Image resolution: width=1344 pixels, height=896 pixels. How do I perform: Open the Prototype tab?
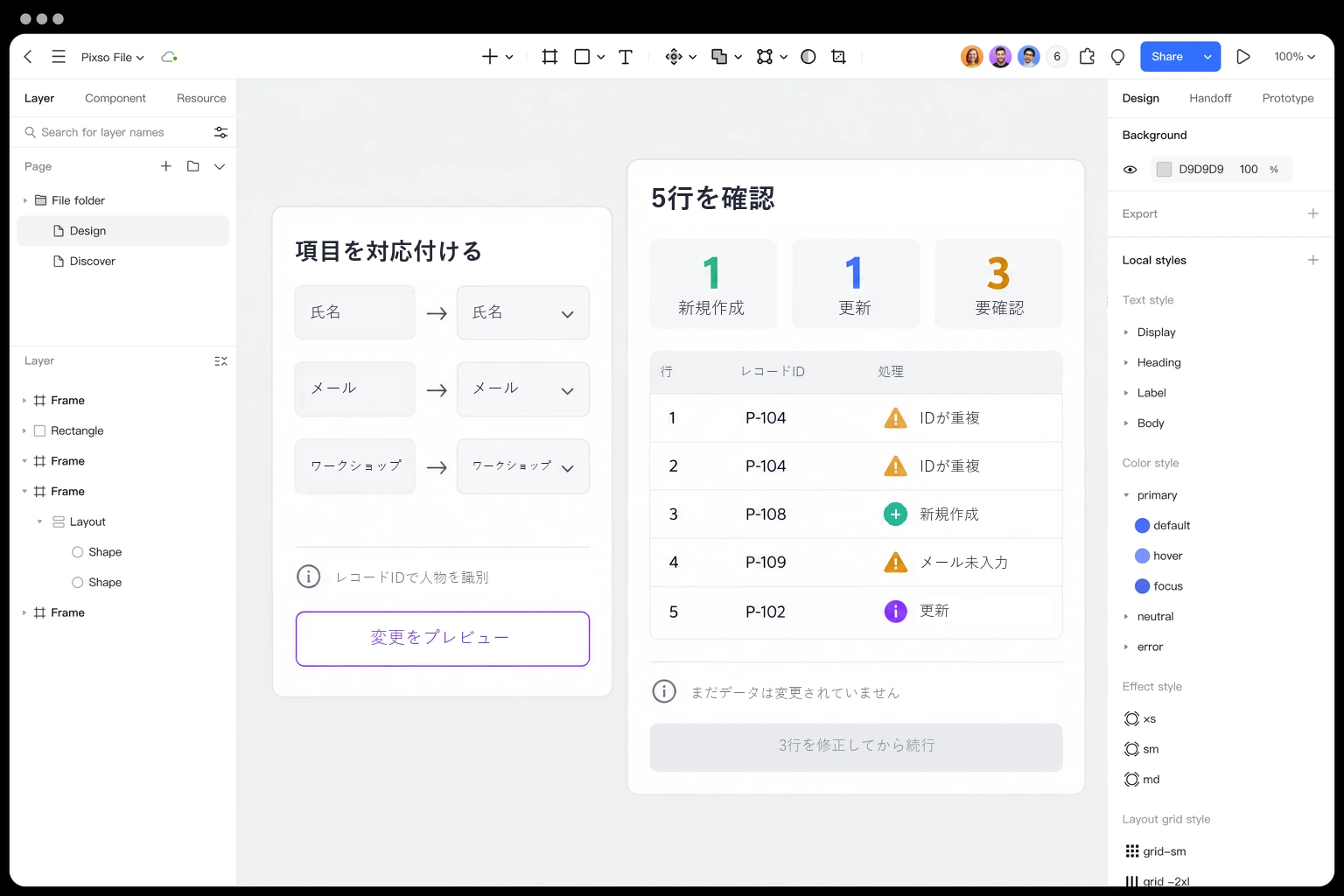(x=1288, y=98)
